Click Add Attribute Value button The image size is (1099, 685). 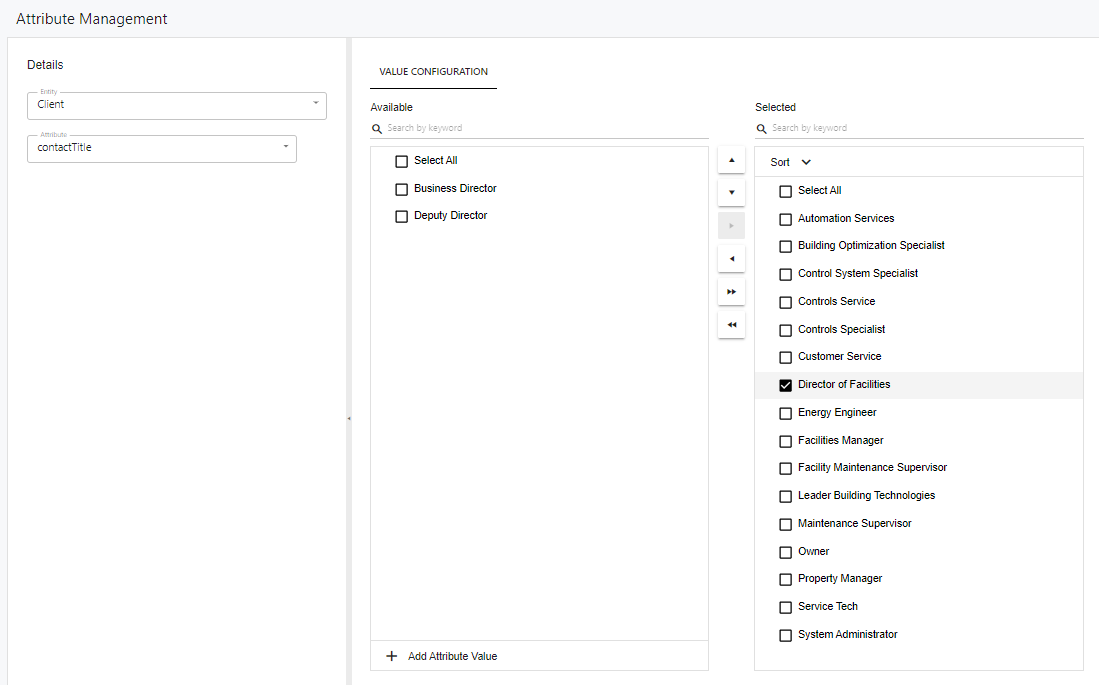click(441, 656)
